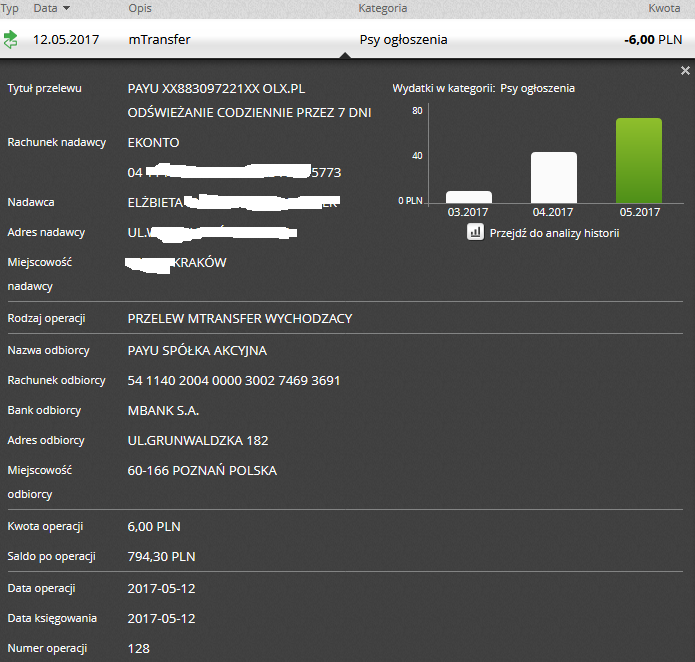Click ODŚWIEŻANIE CODZIENNIE PRZEZ 7 DNI text

250,113
